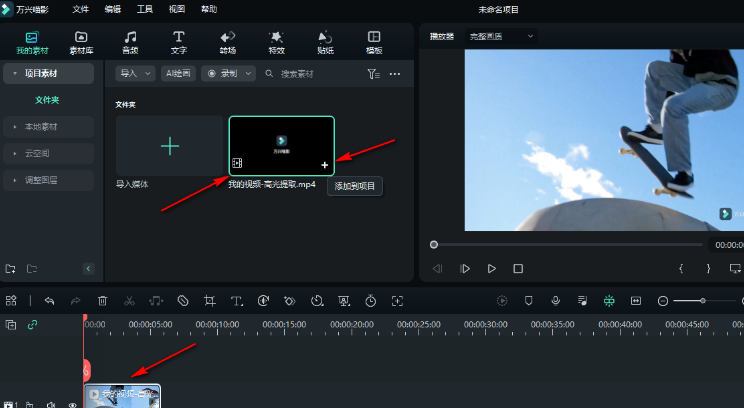Click the plus icon on the video thumbnail
The image size is (744, 408).
pos(325,165)
